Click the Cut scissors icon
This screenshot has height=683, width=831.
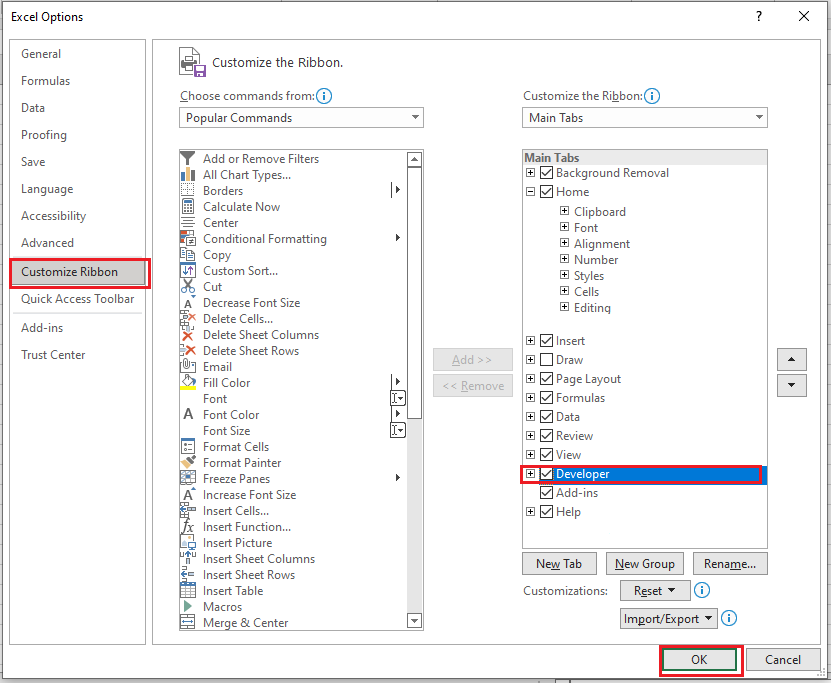(x=188, y=287)
